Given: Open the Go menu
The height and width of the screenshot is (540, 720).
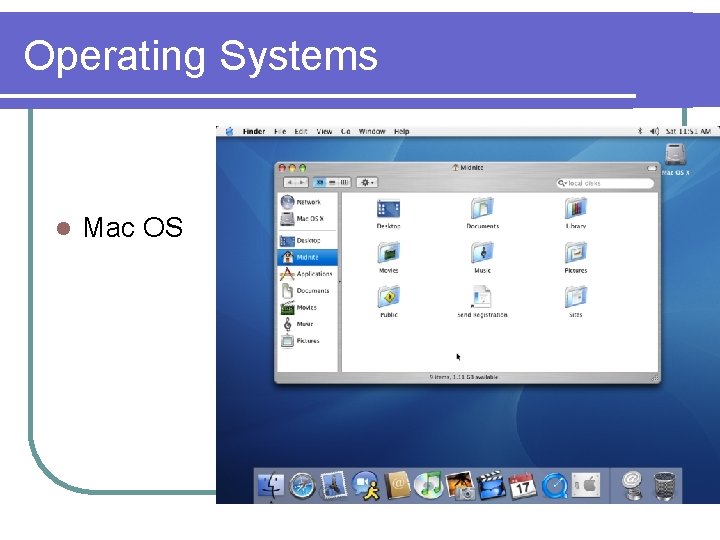Looking at the screenshot, I should (x=346, y=131).
